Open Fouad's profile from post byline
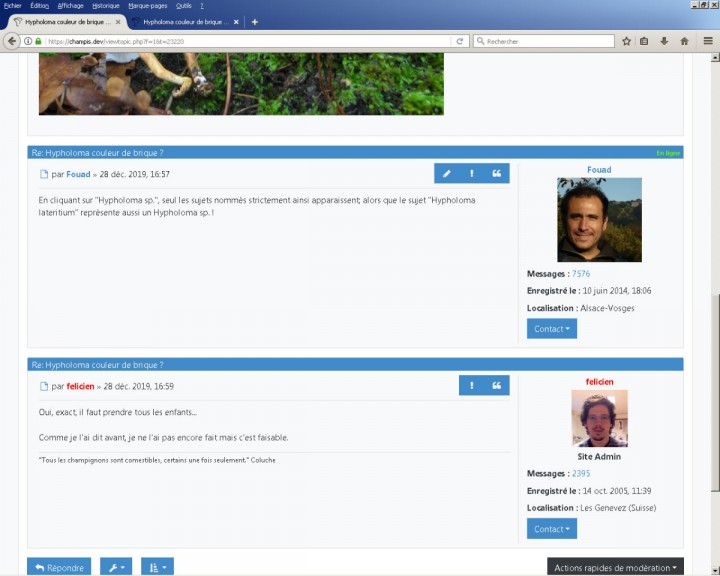The height and width of the screenshot is (576, 720). (78, 174)
